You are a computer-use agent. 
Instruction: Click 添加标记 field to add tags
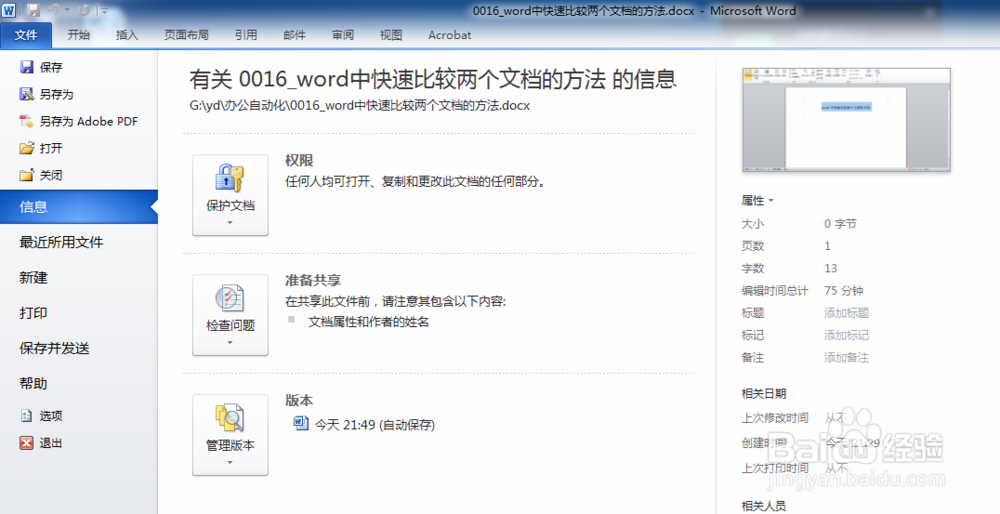(x=846, y=335)
